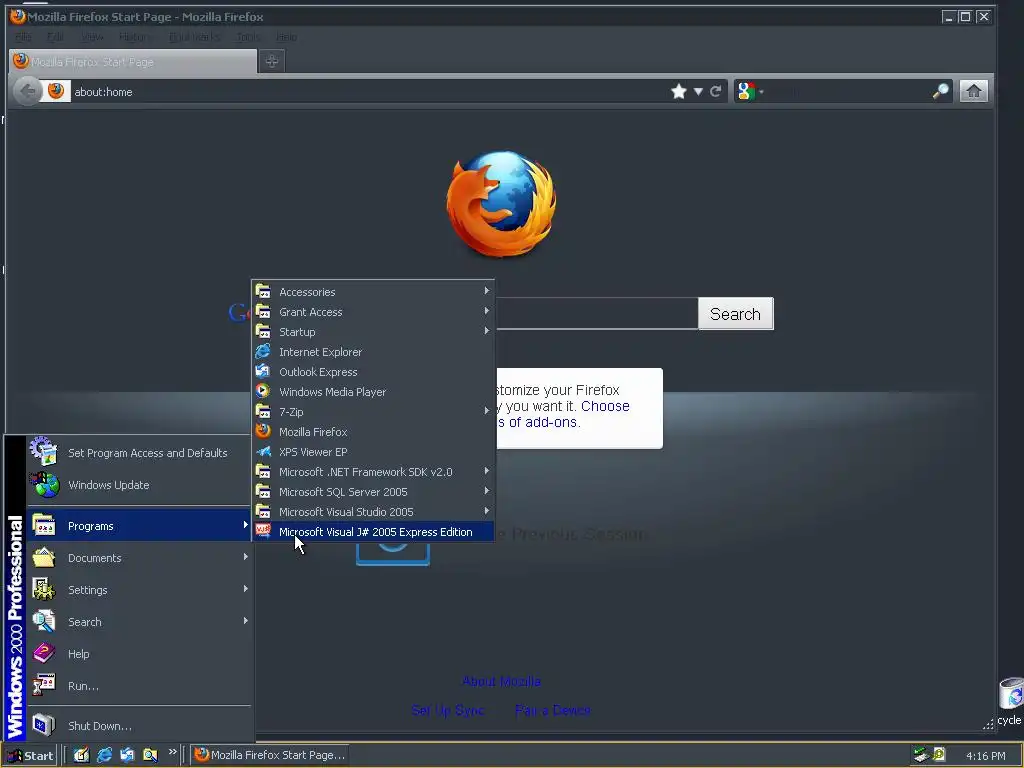
Task: Select the Mozilla Firefox Start Page tab
Action: point(133,62)
